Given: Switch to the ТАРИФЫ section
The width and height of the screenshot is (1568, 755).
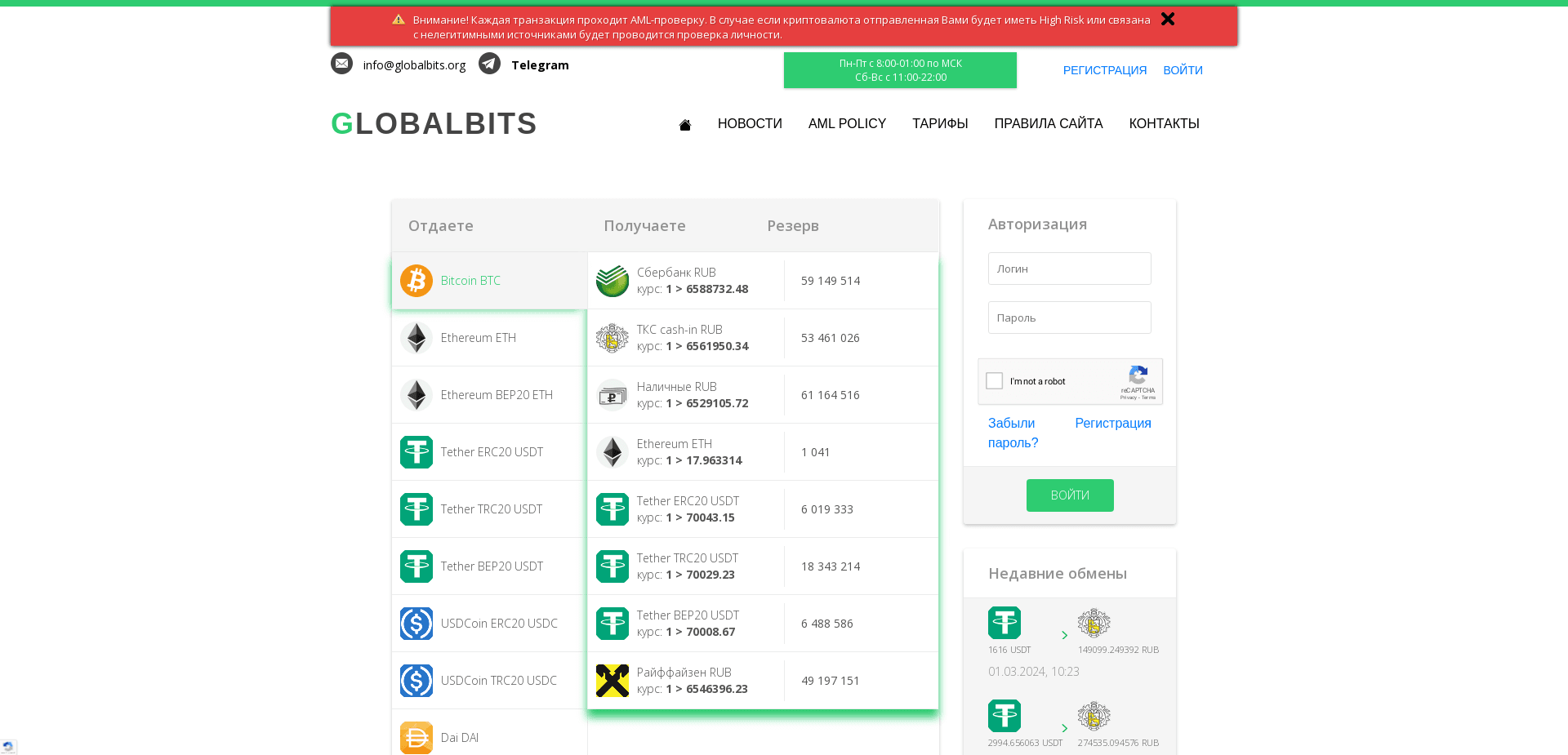Looking at the screenshot, I should point(940,123).
